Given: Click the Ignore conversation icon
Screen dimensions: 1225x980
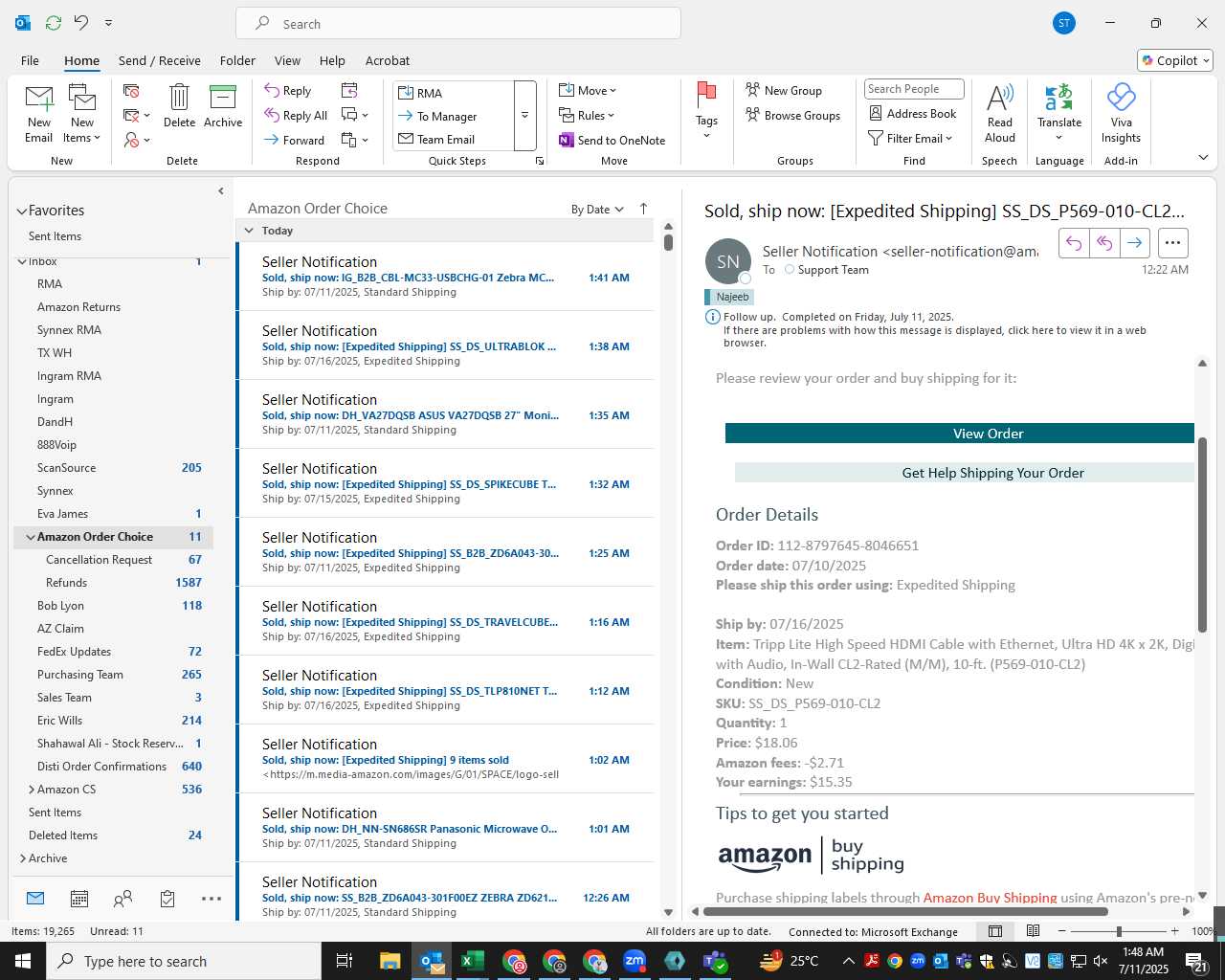Looking at the screenshot, I should (x=132, y=90).
